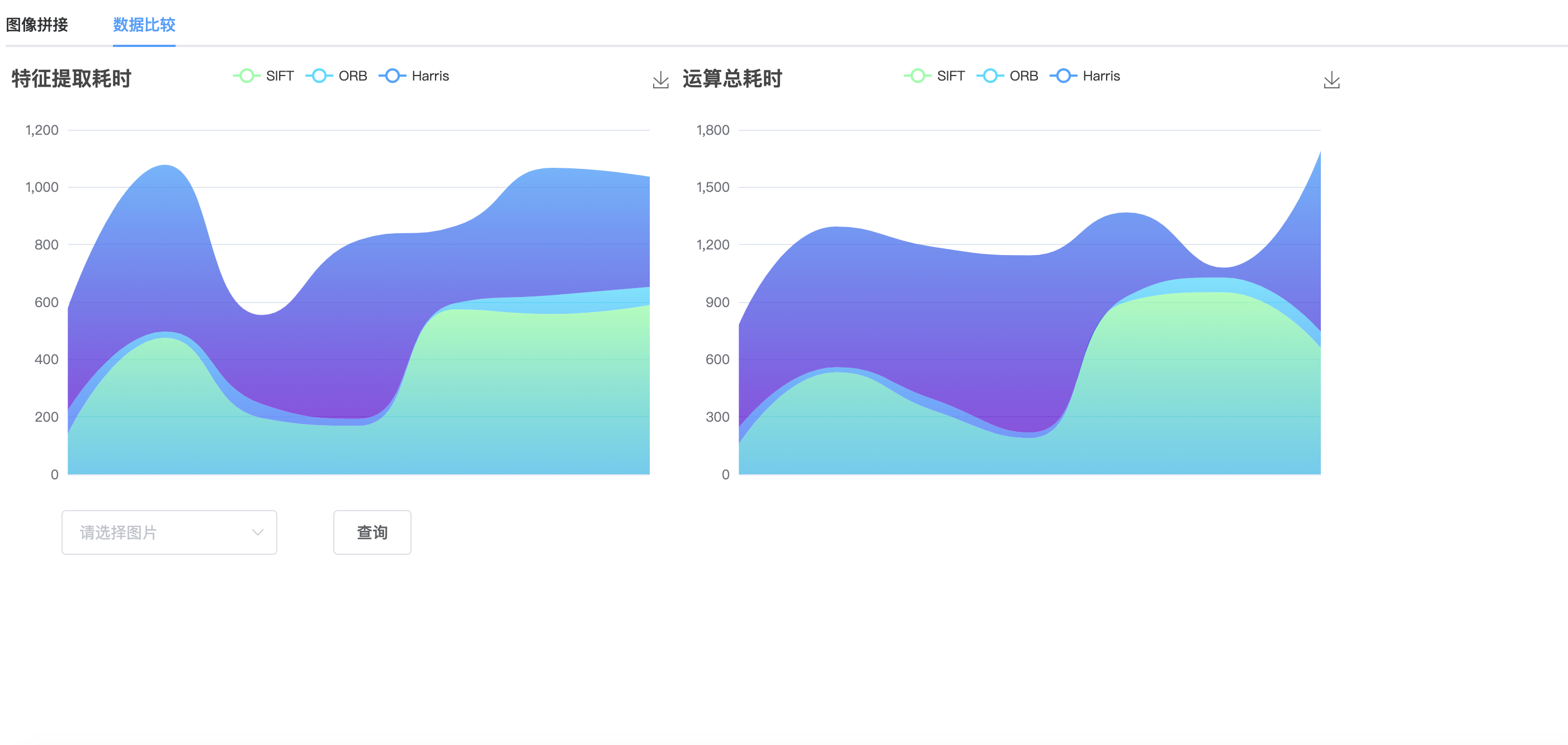This screenshot has width=1568, height=745.
Task: Toggle ORB series in 特征提取耗时 legend
Action: click(352, 76)
